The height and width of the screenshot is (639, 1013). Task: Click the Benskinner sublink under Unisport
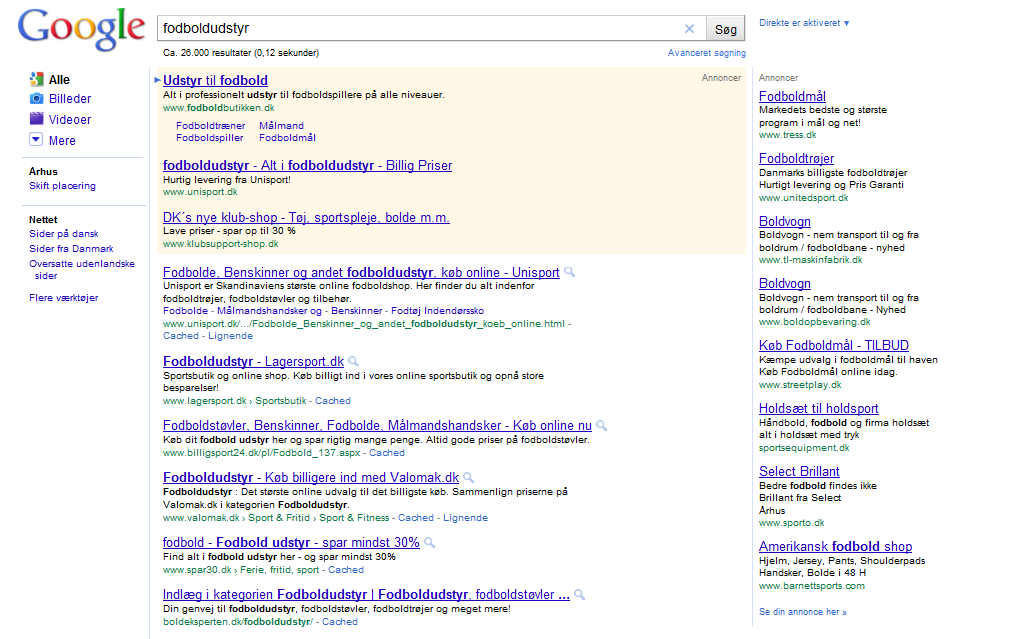357,311
